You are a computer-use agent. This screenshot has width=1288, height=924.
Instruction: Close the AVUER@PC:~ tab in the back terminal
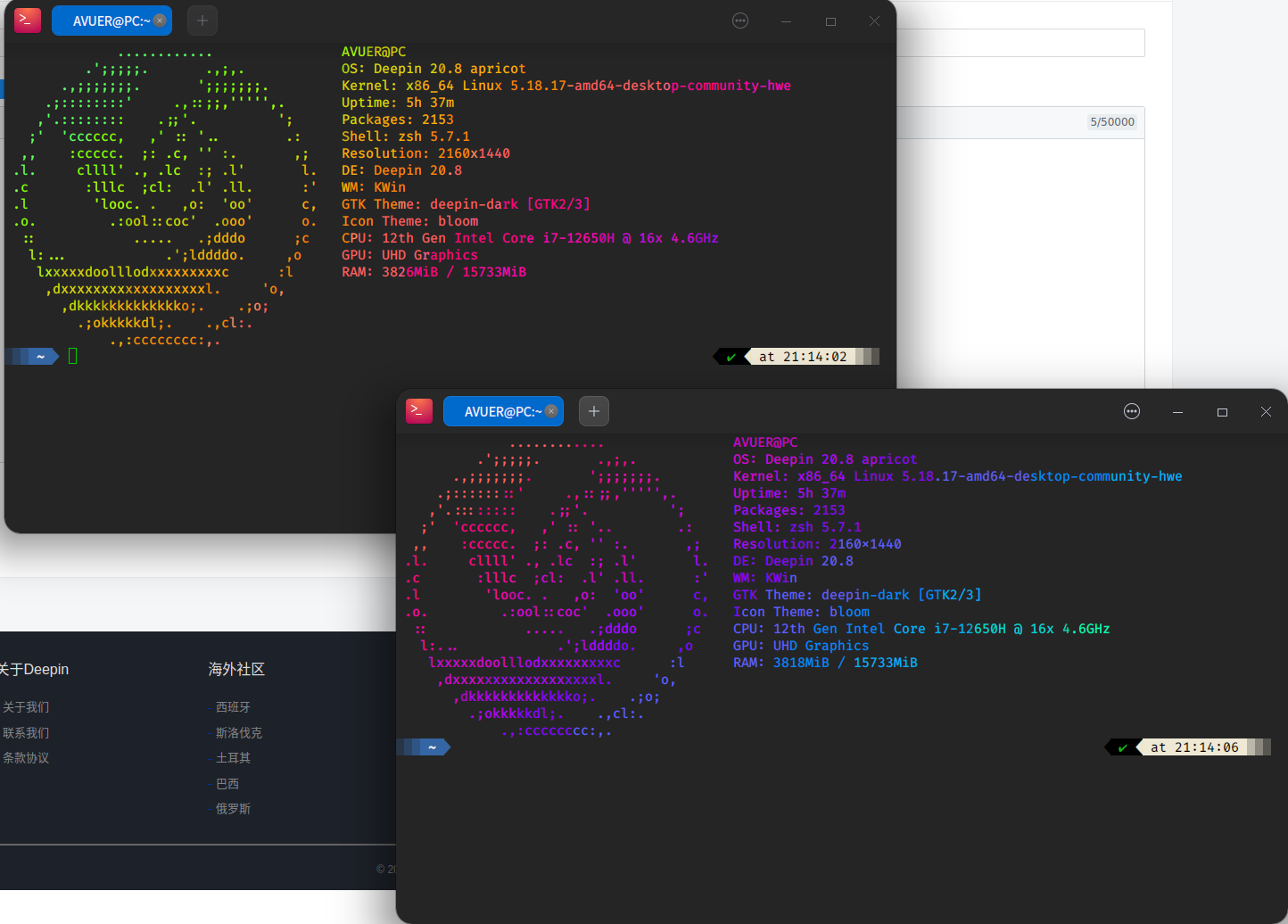(160, 21)
